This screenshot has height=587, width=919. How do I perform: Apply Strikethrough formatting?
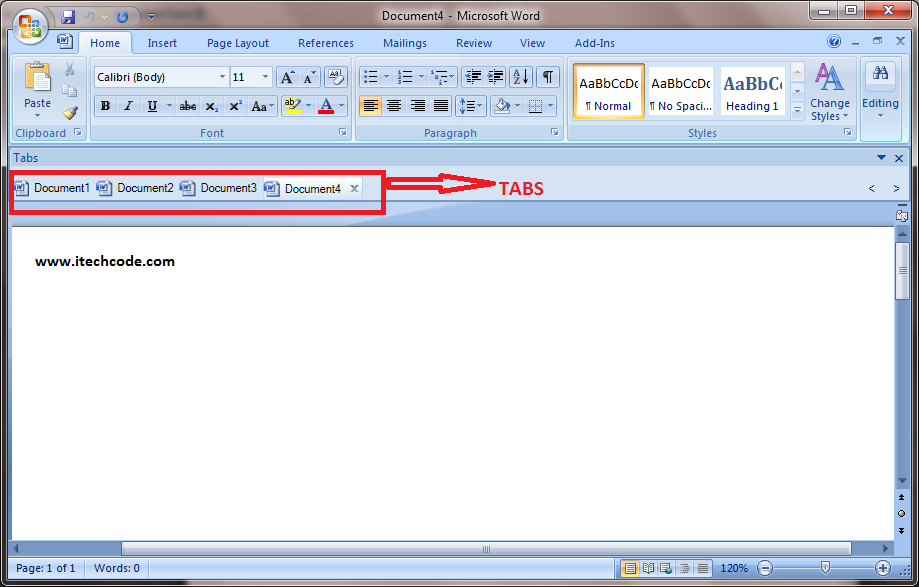tap(188, 106)
